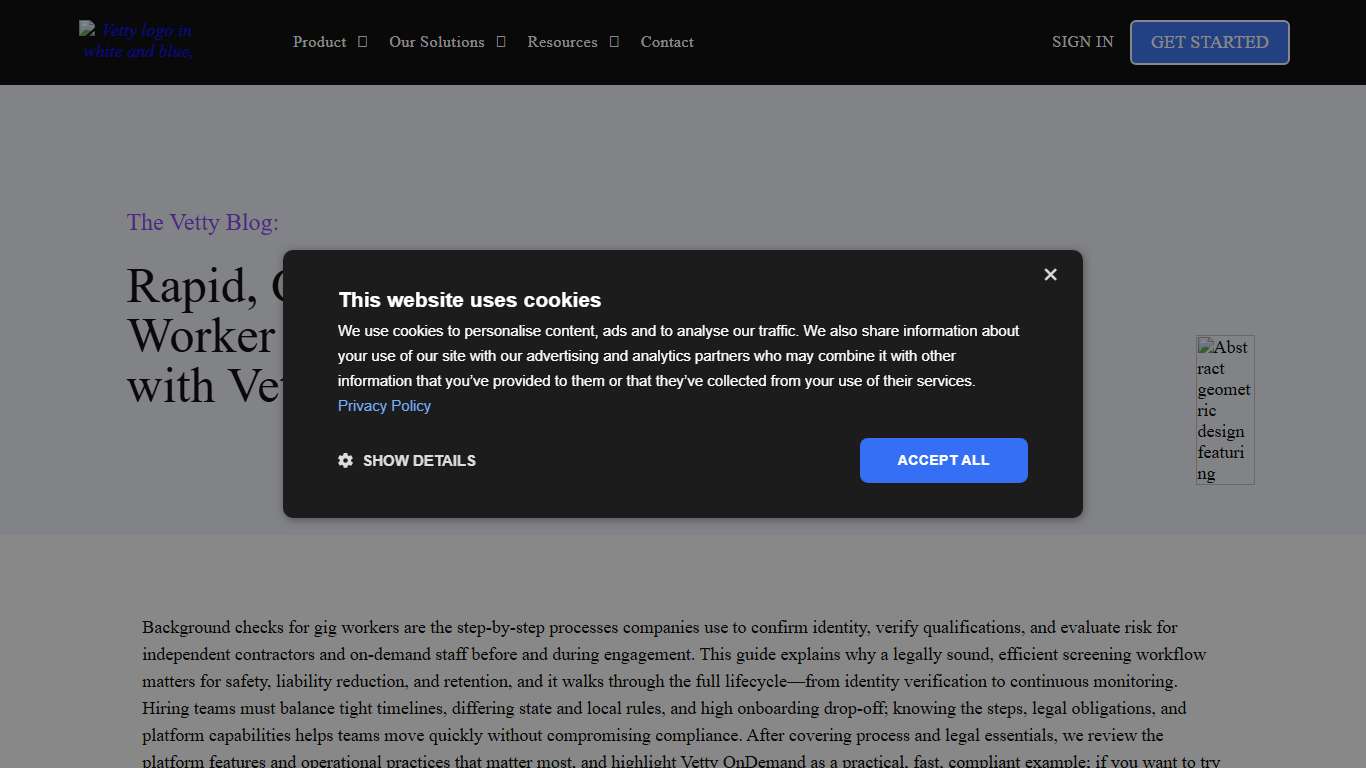
Task: Open the Privacy Policy link
Action: pos(384,406)
